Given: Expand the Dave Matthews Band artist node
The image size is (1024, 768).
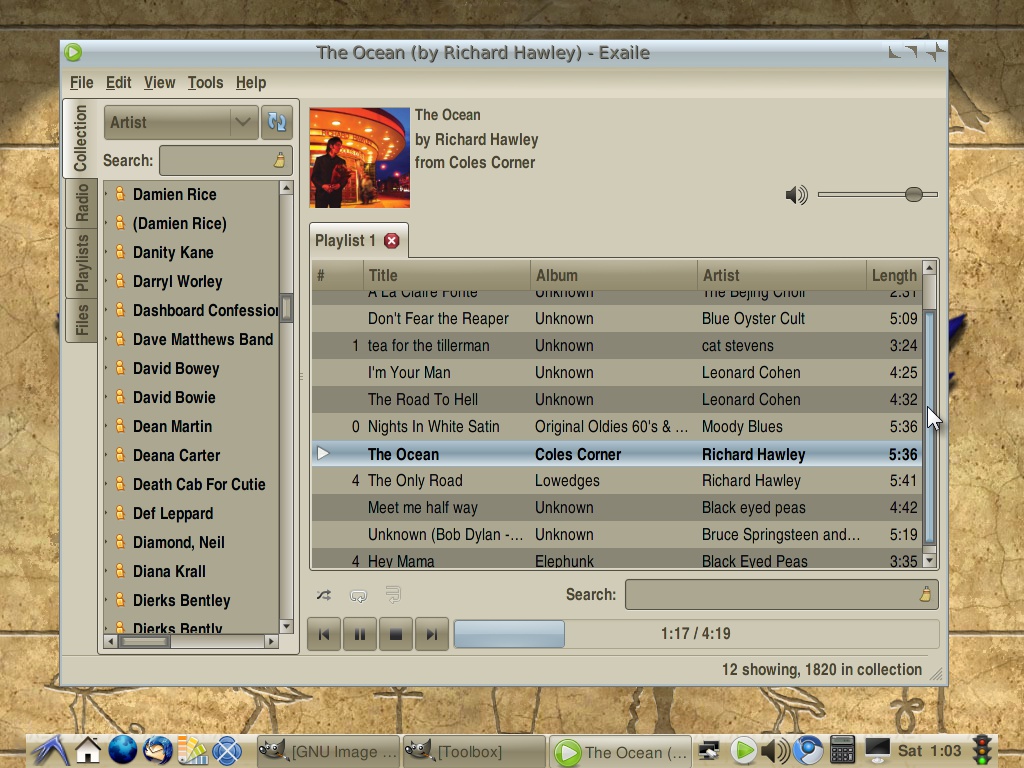Looking at the screenshot, I should tap(106, 339).
